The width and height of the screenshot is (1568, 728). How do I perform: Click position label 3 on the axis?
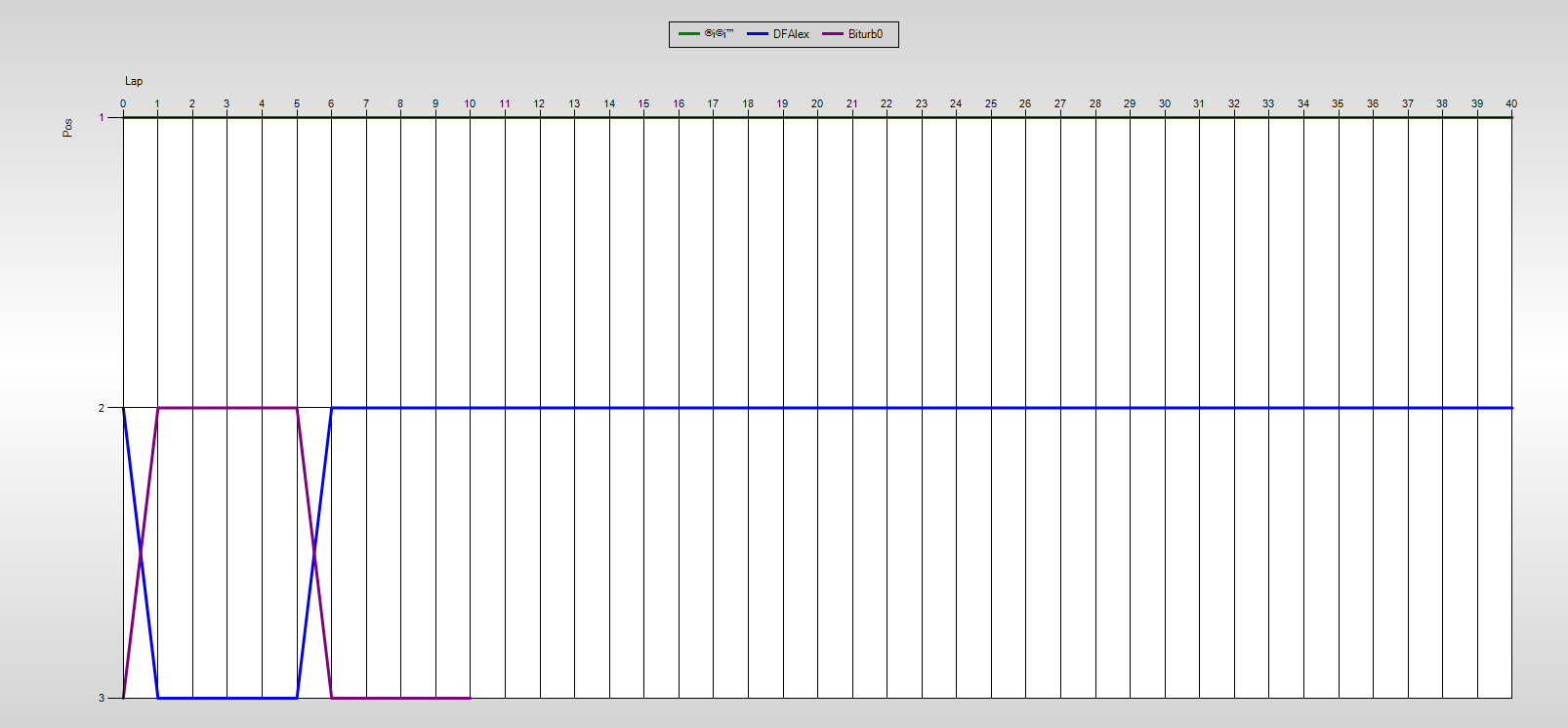(102, 698)
